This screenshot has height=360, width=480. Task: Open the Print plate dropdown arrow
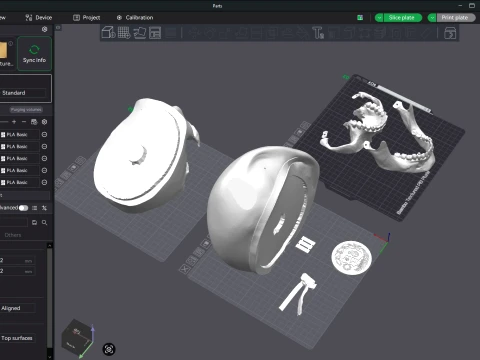432,18
